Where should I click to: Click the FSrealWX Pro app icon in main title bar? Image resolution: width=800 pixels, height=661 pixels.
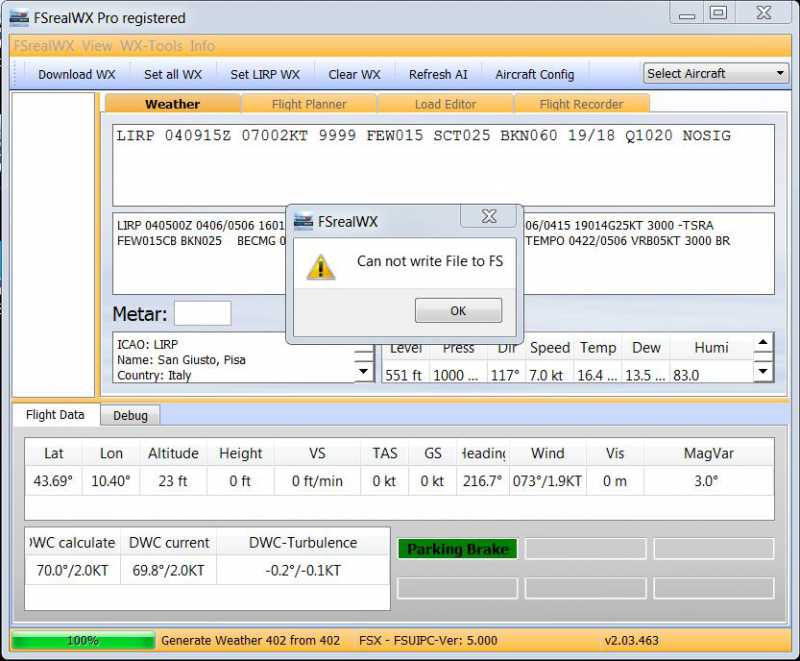click(x=19, y=18)
